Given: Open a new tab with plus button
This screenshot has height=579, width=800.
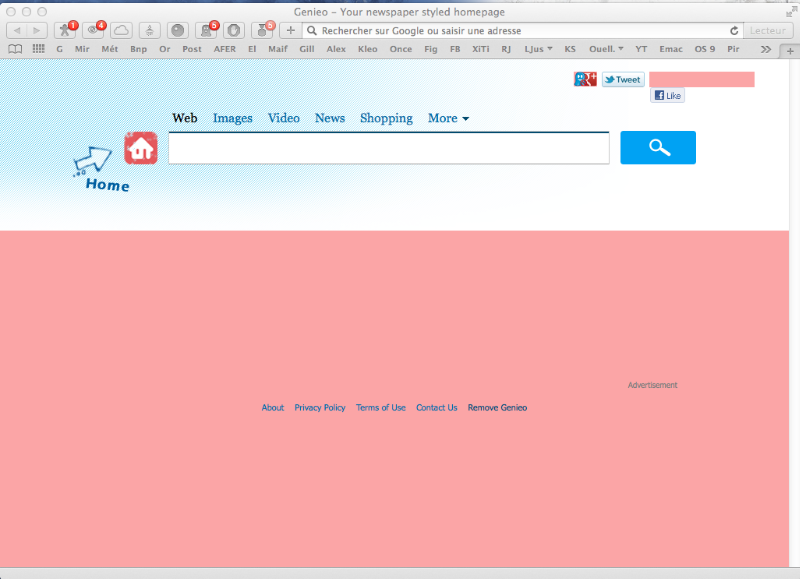Looking at the screenshot, I should click(790, 51).
